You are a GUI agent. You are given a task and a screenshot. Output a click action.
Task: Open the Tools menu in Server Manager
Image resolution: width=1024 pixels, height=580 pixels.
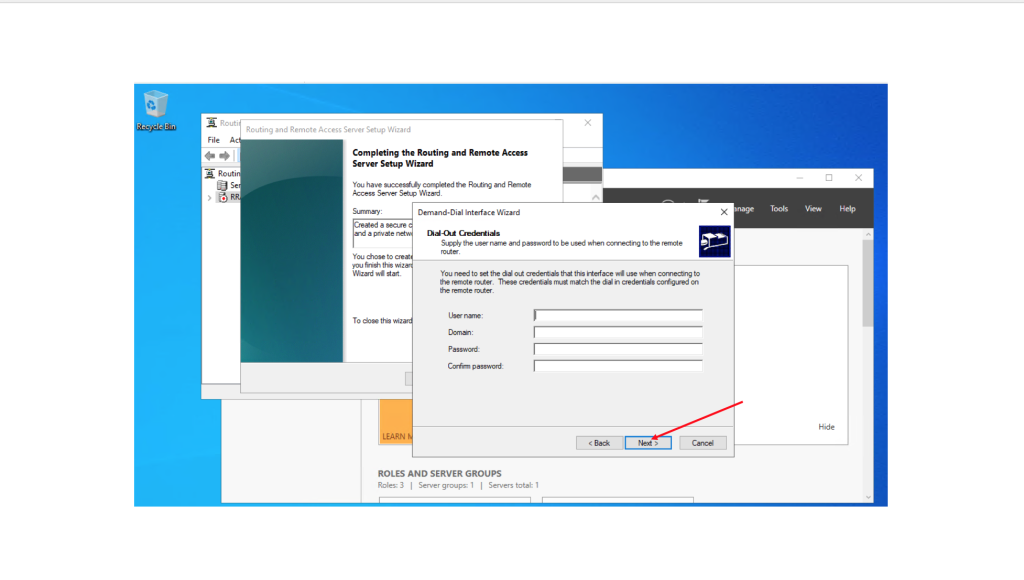(x=779, y=209)
